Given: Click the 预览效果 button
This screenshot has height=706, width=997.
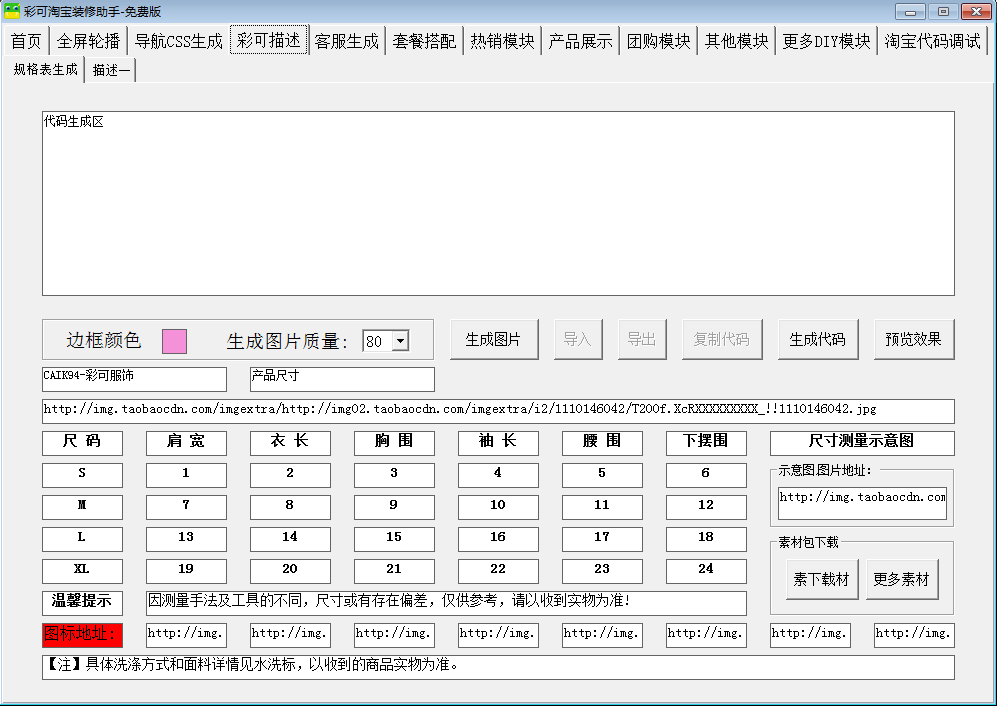Looking at the screenshot, I should pos(913,339).
